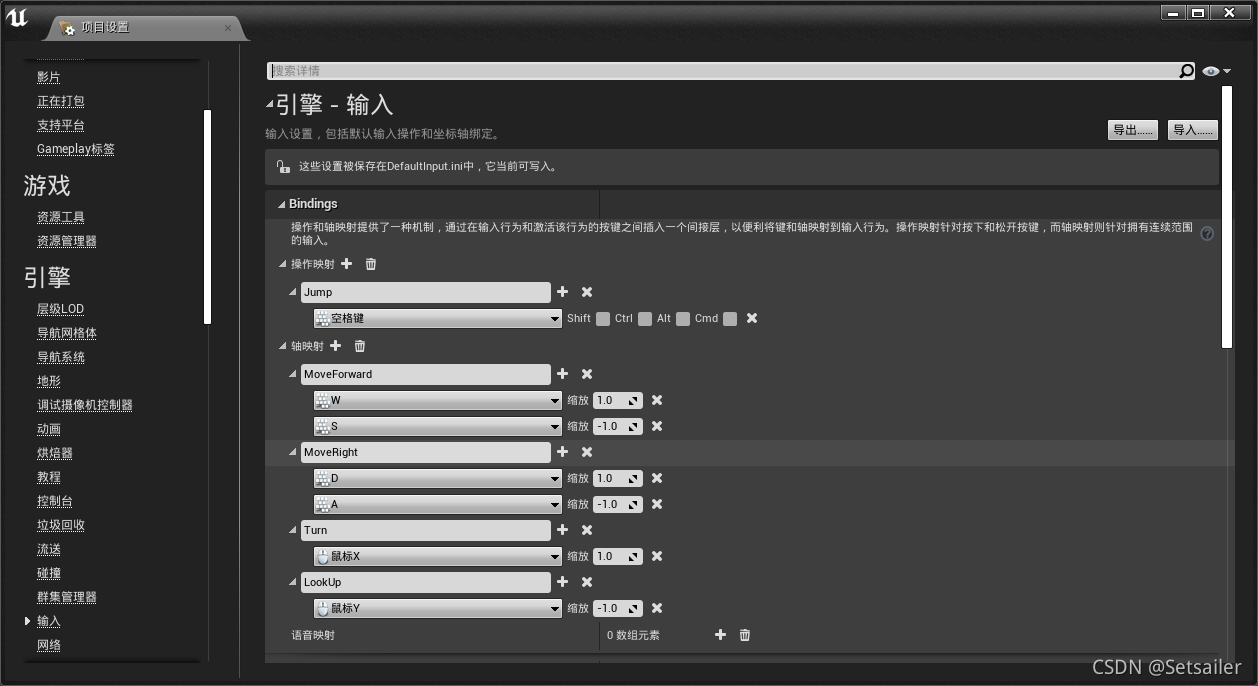Open 调试摄像机控制器 in sidebar
The width and height of the screenshot is (1258, 686).
(x=85, y=405)
